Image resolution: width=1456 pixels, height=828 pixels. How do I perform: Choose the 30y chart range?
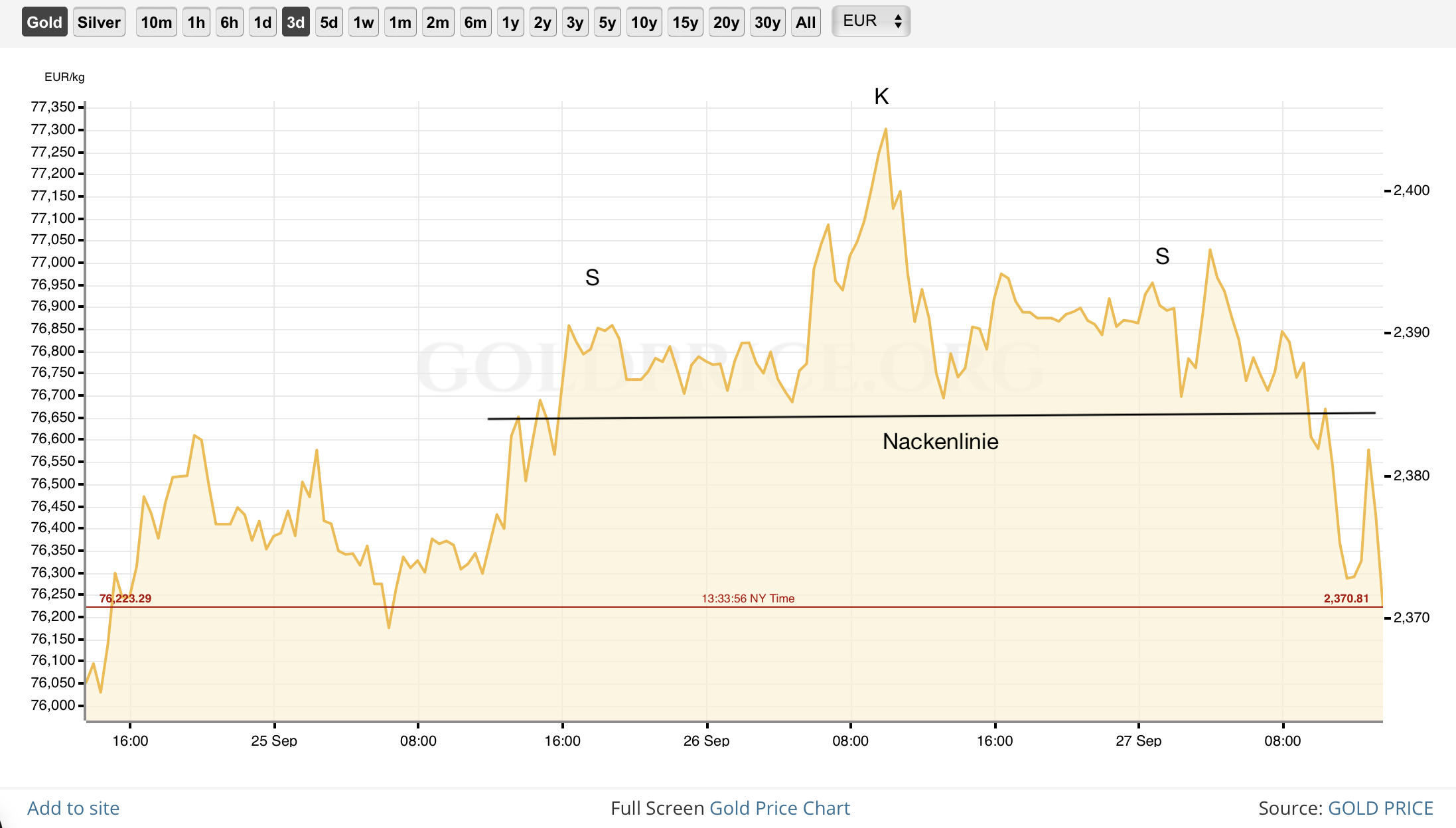click(x=767, y=22)
